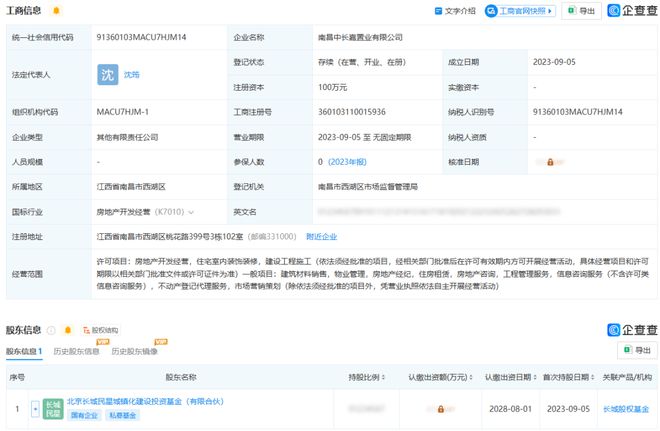Select the credit code 91360103MACU7HJM14 beside 统一社会信用代码
This screenshot has height=431, width=660.
pyautogui.click(x=141, y=37)
